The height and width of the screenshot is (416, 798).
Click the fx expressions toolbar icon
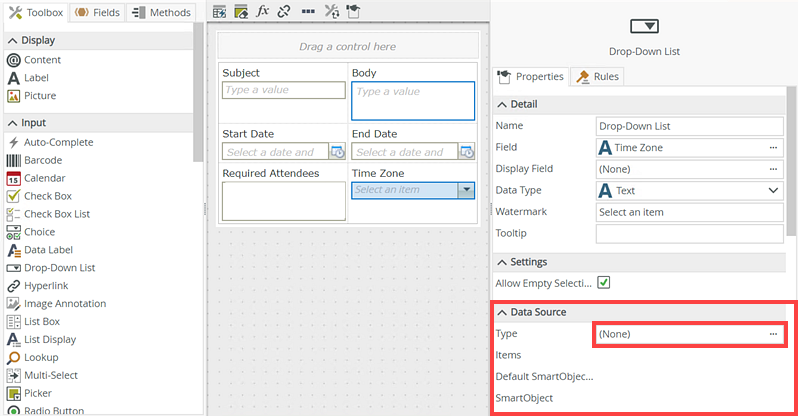click(263, 12)
